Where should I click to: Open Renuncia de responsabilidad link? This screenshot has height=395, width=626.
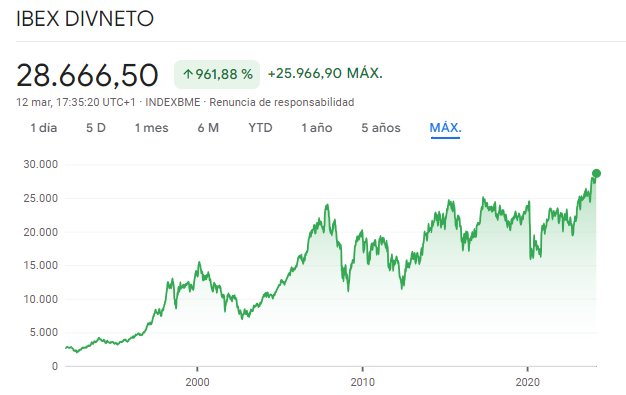click(282, 102)
